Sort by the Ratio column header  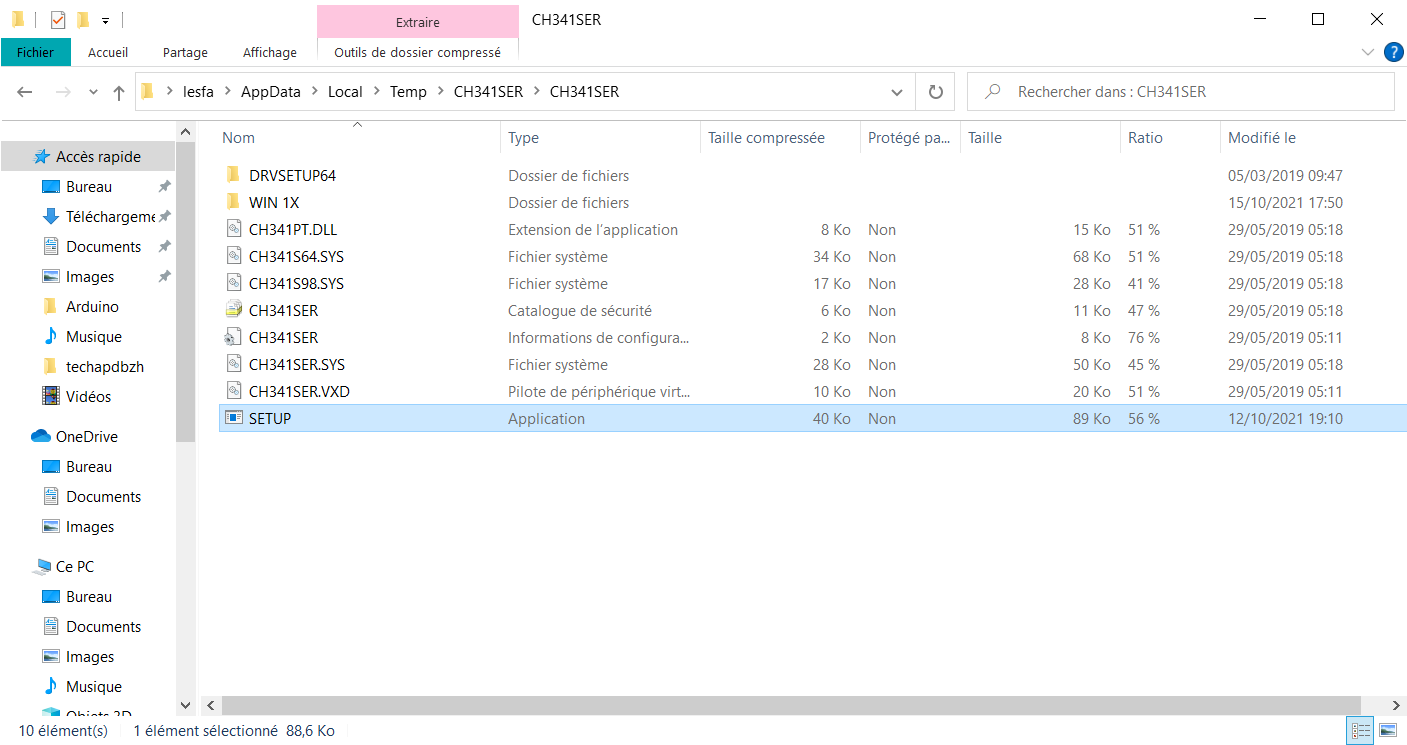coord(1170,138)
